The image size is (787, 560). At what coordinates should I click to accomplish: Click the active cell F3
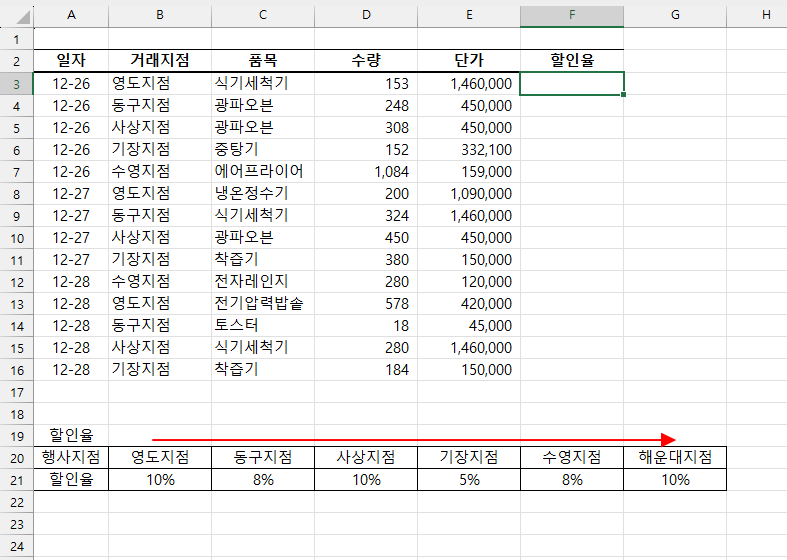click(572, 83)
